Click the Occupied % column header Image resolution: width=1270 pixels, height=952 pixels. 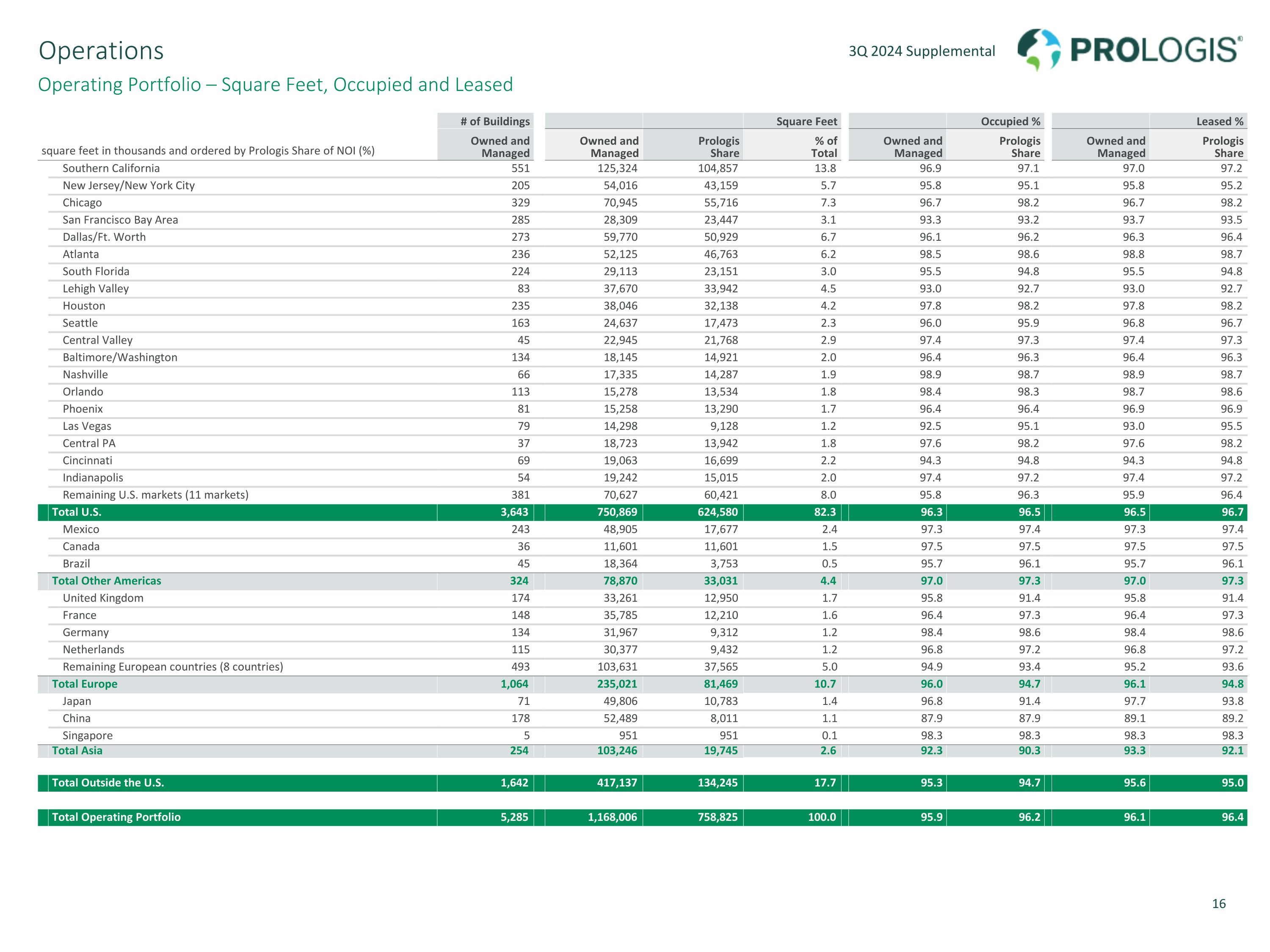click(x=1010, y=121)
